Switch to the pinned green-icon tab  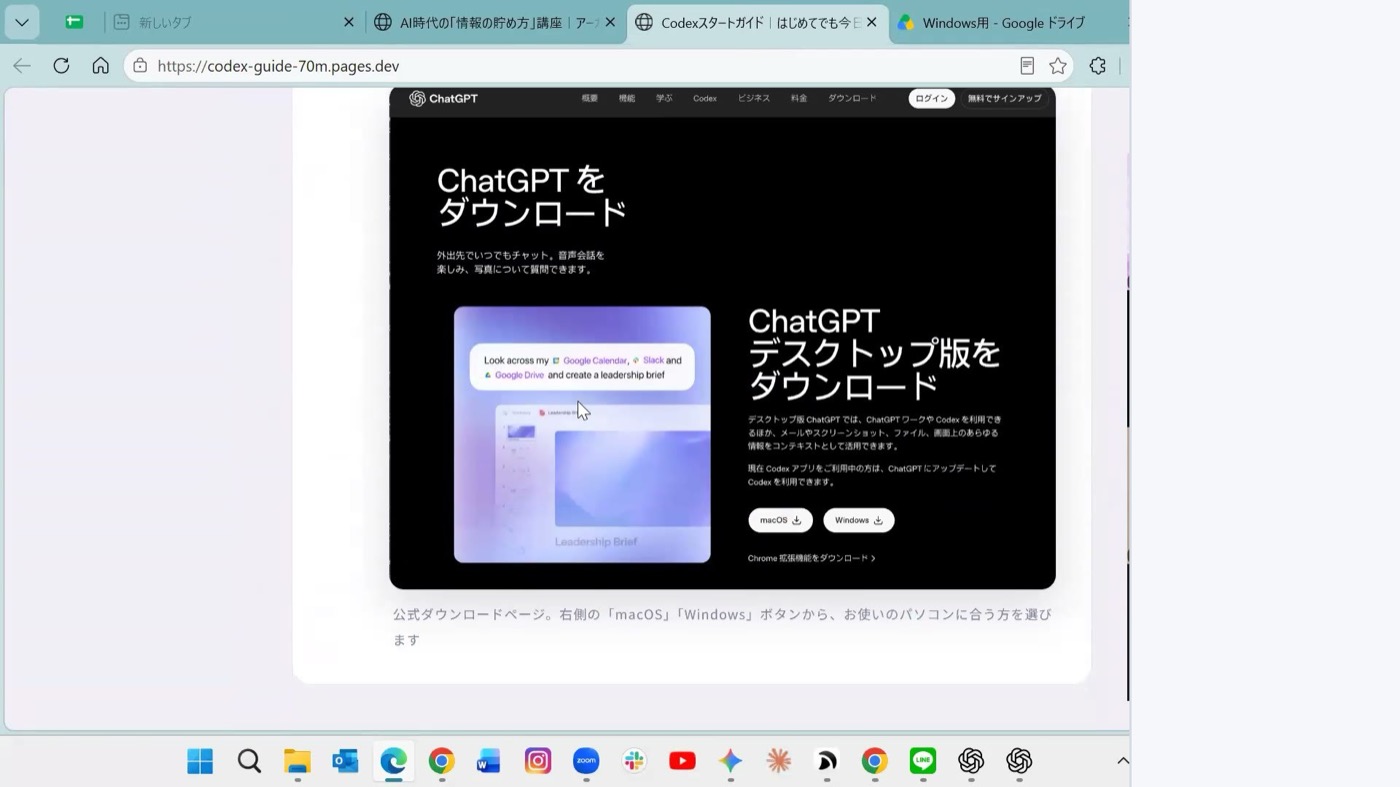(74, 22)
